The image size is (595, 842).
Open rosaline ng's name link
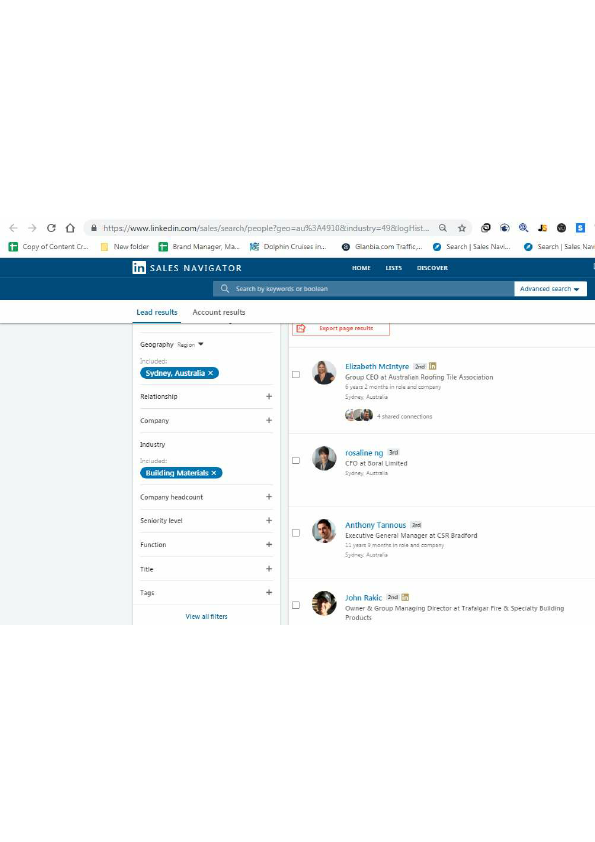(x=364, y=453)
